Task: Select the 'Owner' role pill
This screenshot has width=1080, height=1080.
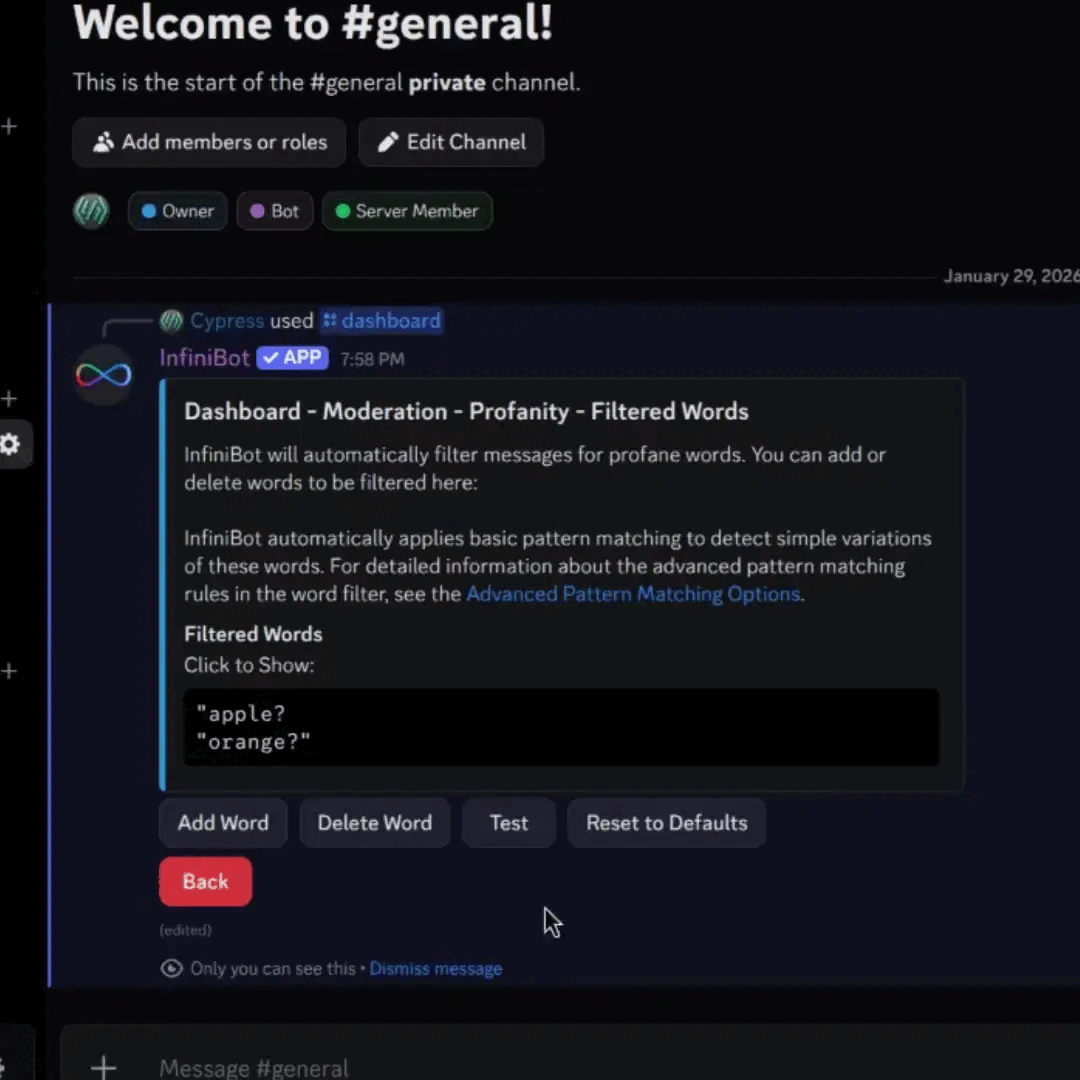Action: point(177,211)
